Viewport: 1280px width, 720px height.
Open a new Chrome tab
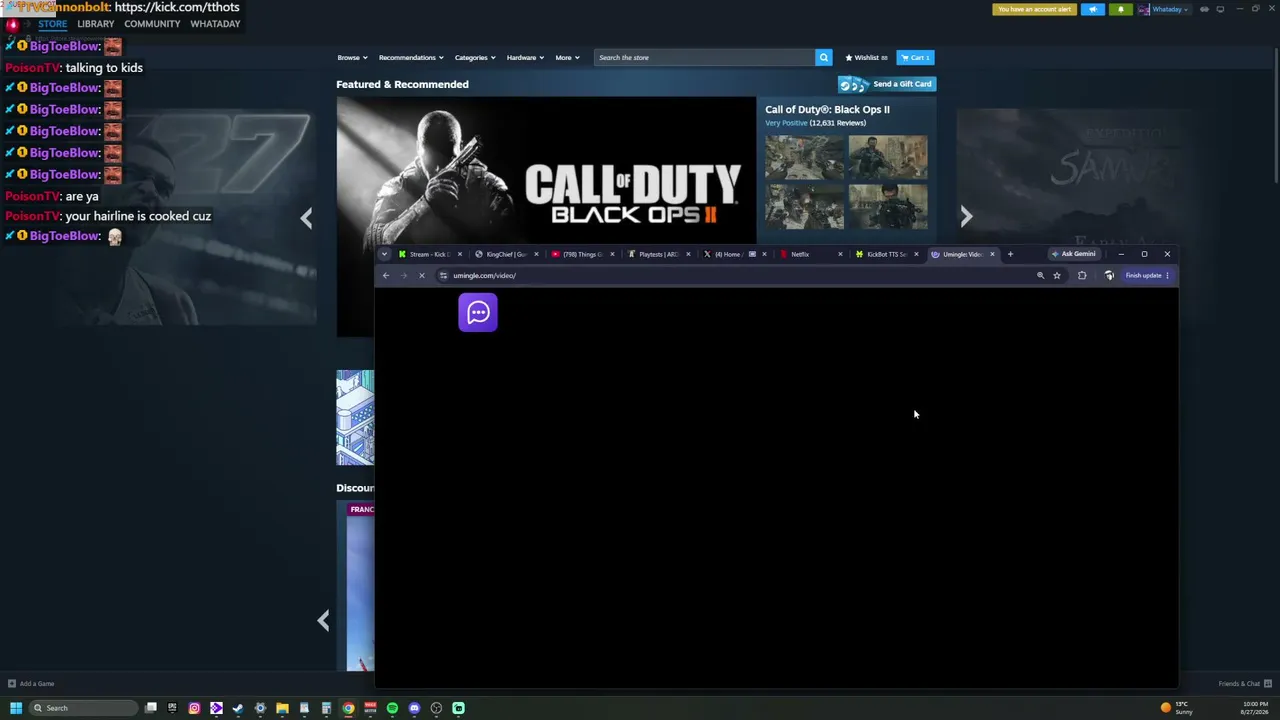(1010, 254)
